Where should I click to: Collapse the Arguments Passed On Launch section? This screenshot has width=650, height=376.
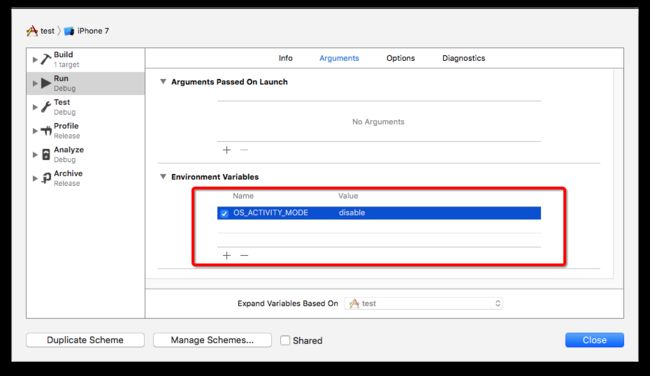click(163, 82)
